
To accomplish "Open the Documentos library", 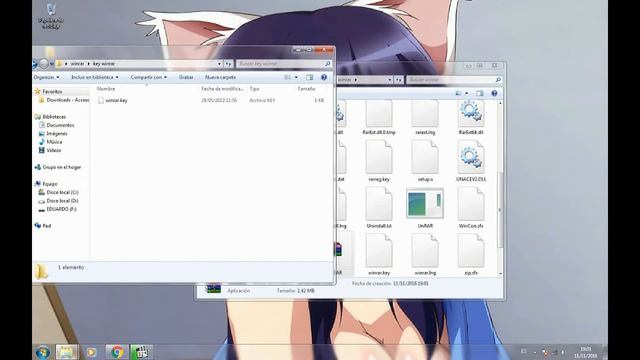I will 60,125.
